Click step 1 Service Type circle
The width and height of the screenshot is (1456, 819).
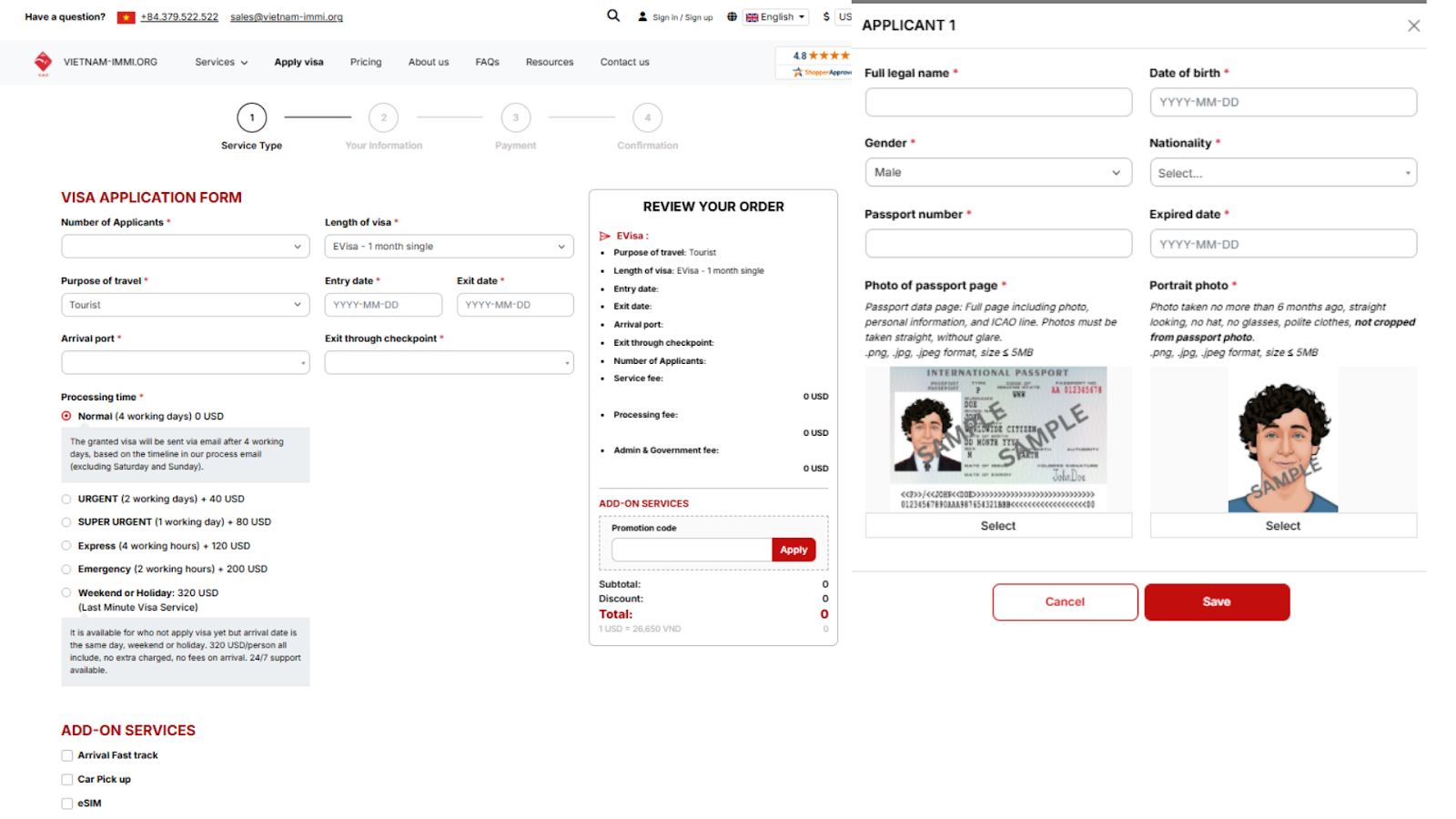pyautogui.click(x=252, y=117)
